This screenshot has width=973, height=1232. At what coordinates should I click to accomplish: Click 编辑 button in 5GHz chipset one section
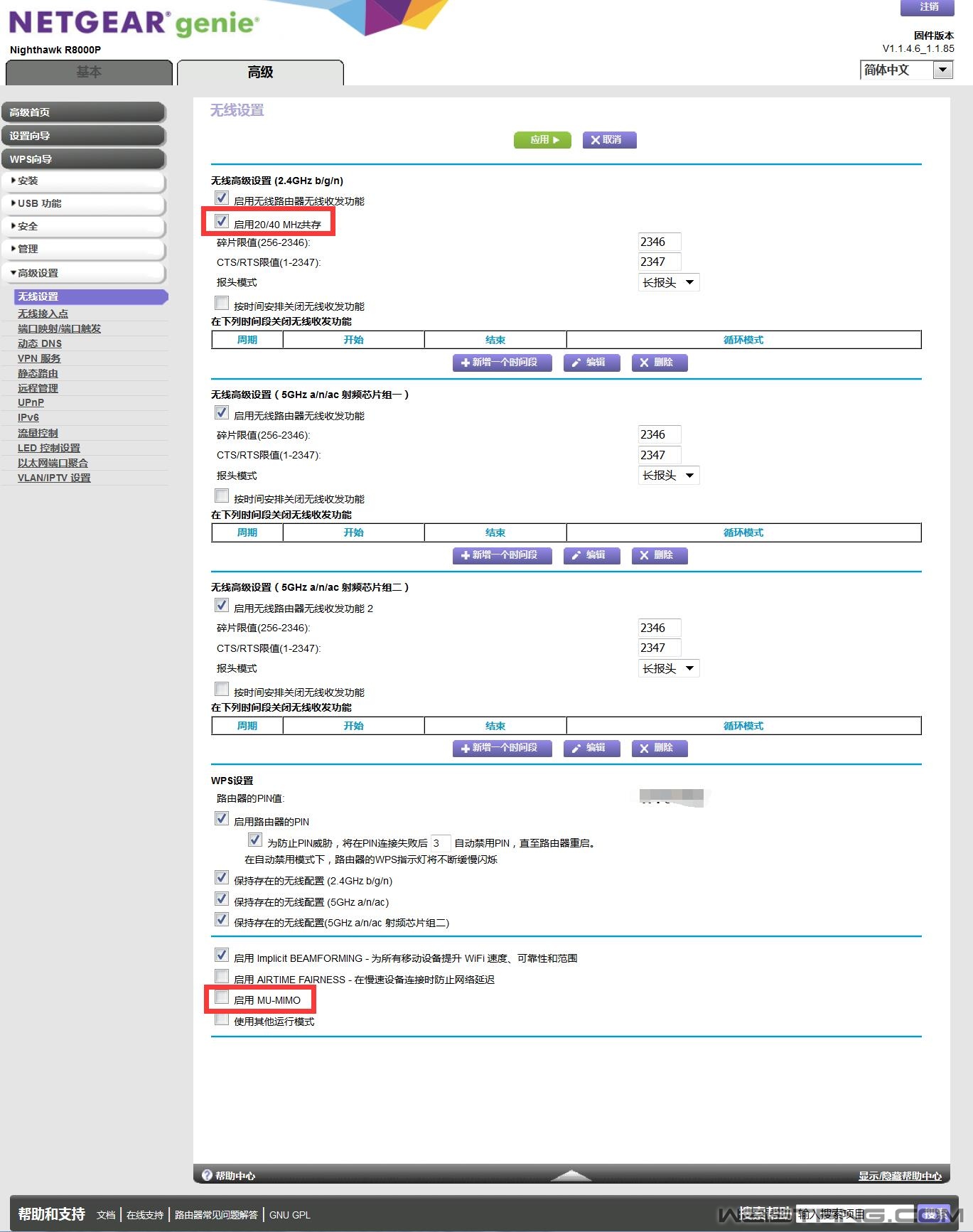coord(591,555)
